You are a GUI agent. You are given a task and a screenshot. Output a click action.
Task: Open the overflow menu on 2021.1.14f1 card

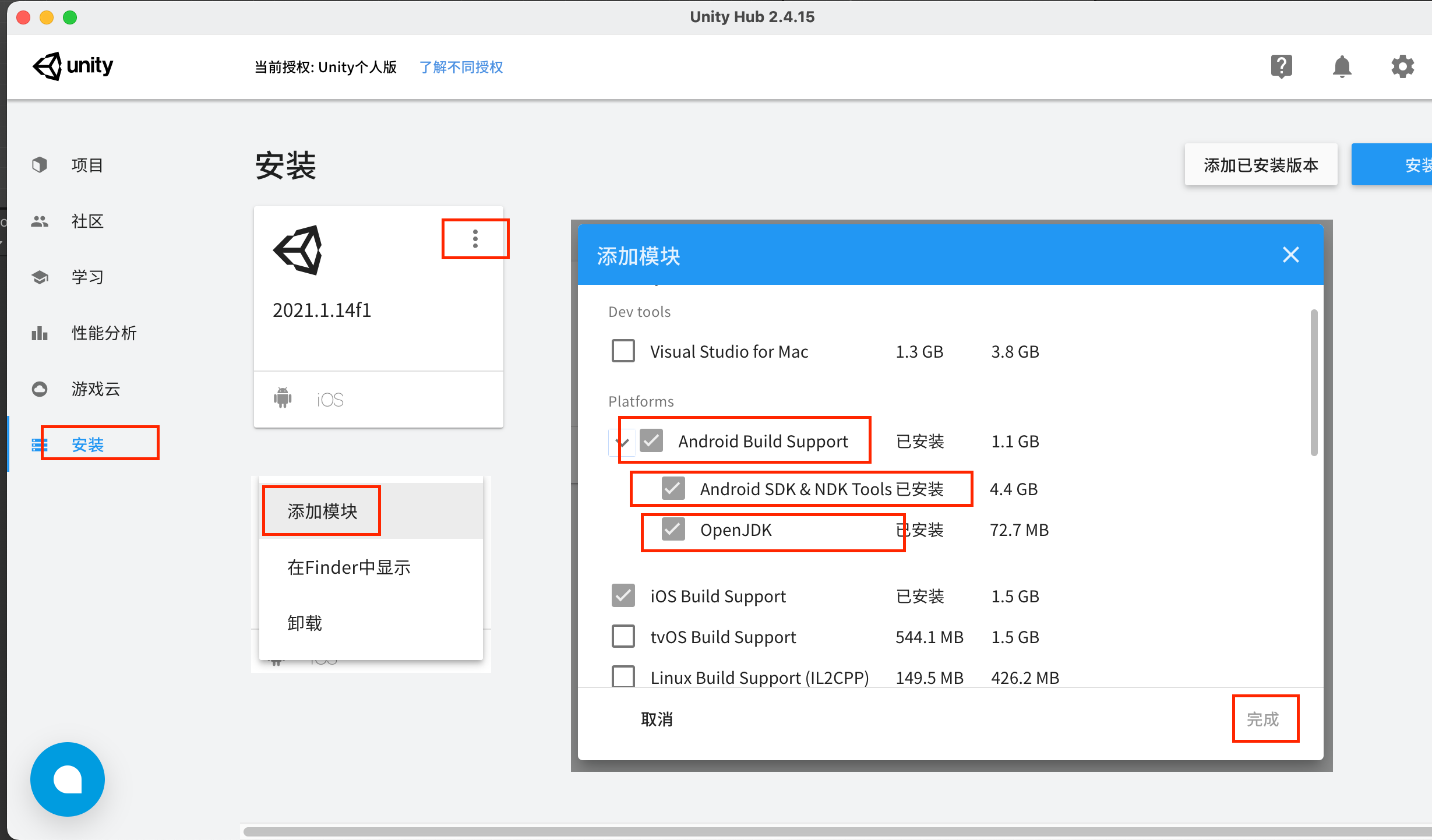click(475, 238)
